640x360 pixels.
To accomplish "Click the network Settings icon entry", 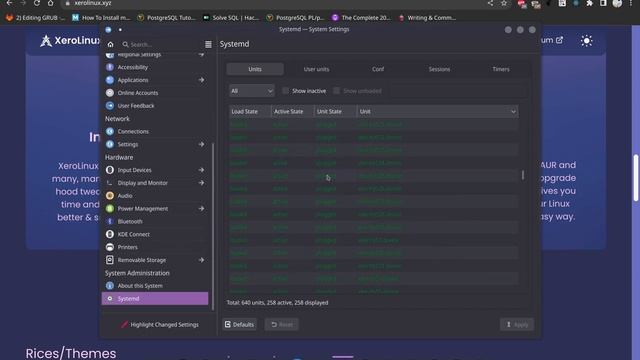I will 110,144.
